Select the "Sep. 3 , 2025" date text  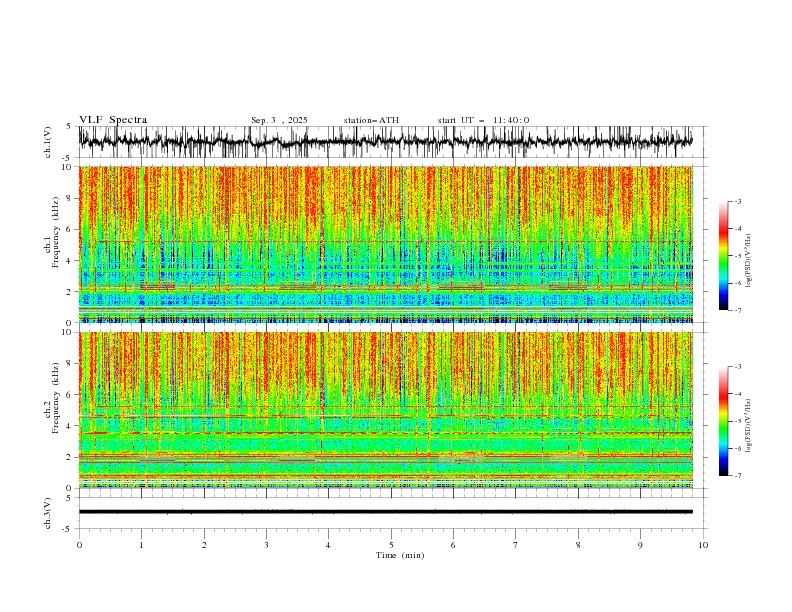point(279,120)
